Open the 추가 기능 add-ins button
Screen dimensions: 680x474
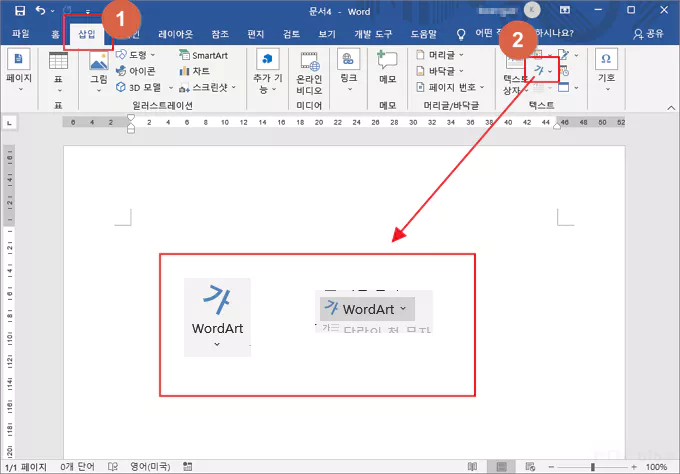tap(268, 72)
